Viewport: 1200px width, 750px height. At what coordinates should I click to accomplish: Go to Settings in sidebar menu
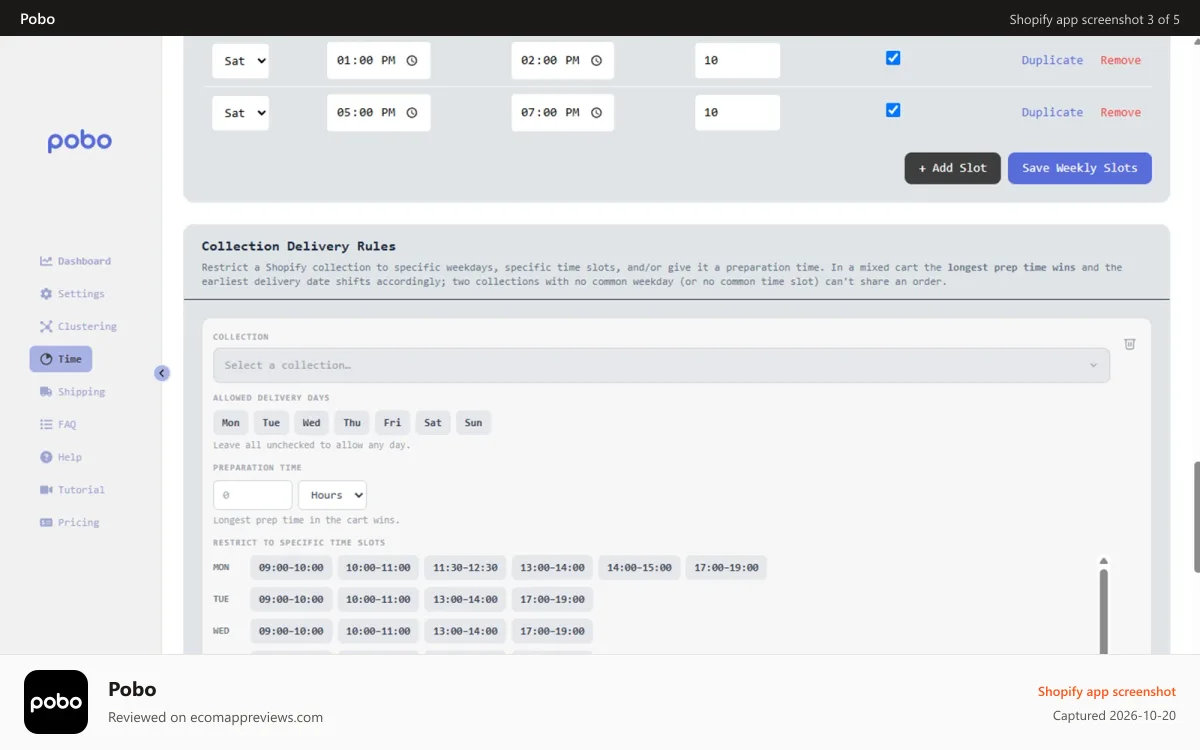[x=81, y=294]
